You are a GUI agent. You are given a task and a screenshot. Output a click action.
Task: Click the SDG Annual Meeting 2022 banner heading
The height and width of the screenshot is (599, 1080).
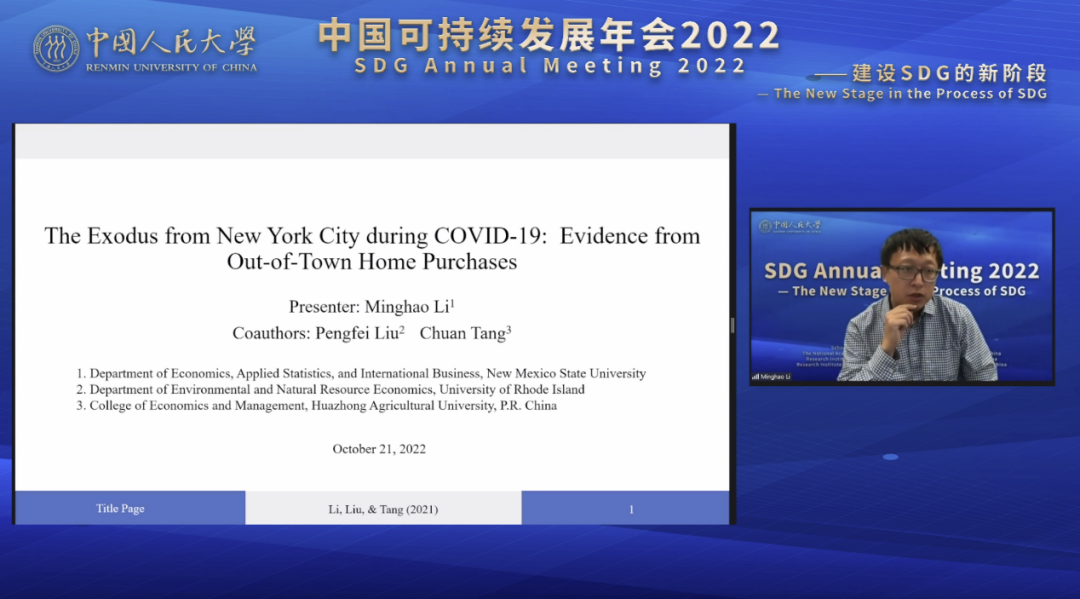(x=550, y=66)
